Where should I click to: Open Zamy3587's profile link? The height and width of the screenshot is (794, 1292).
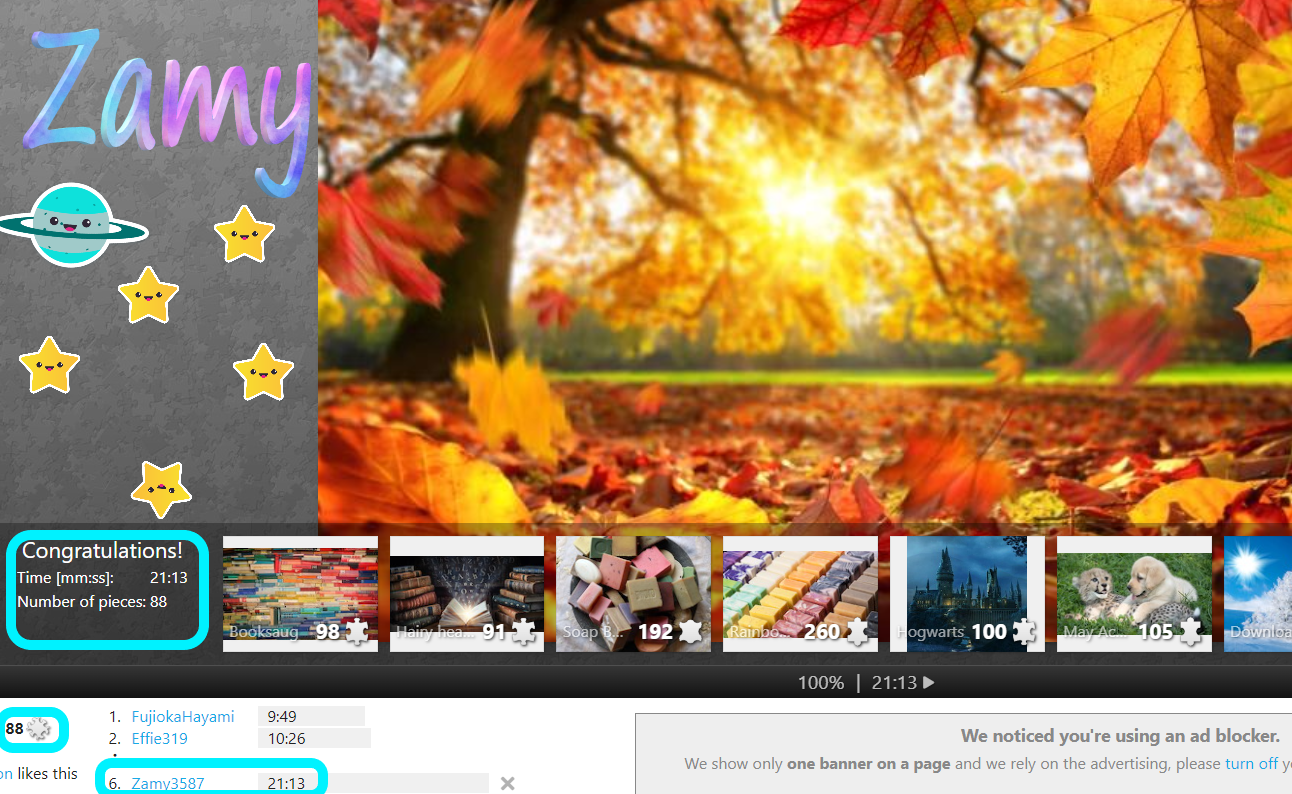coord(168,784)
